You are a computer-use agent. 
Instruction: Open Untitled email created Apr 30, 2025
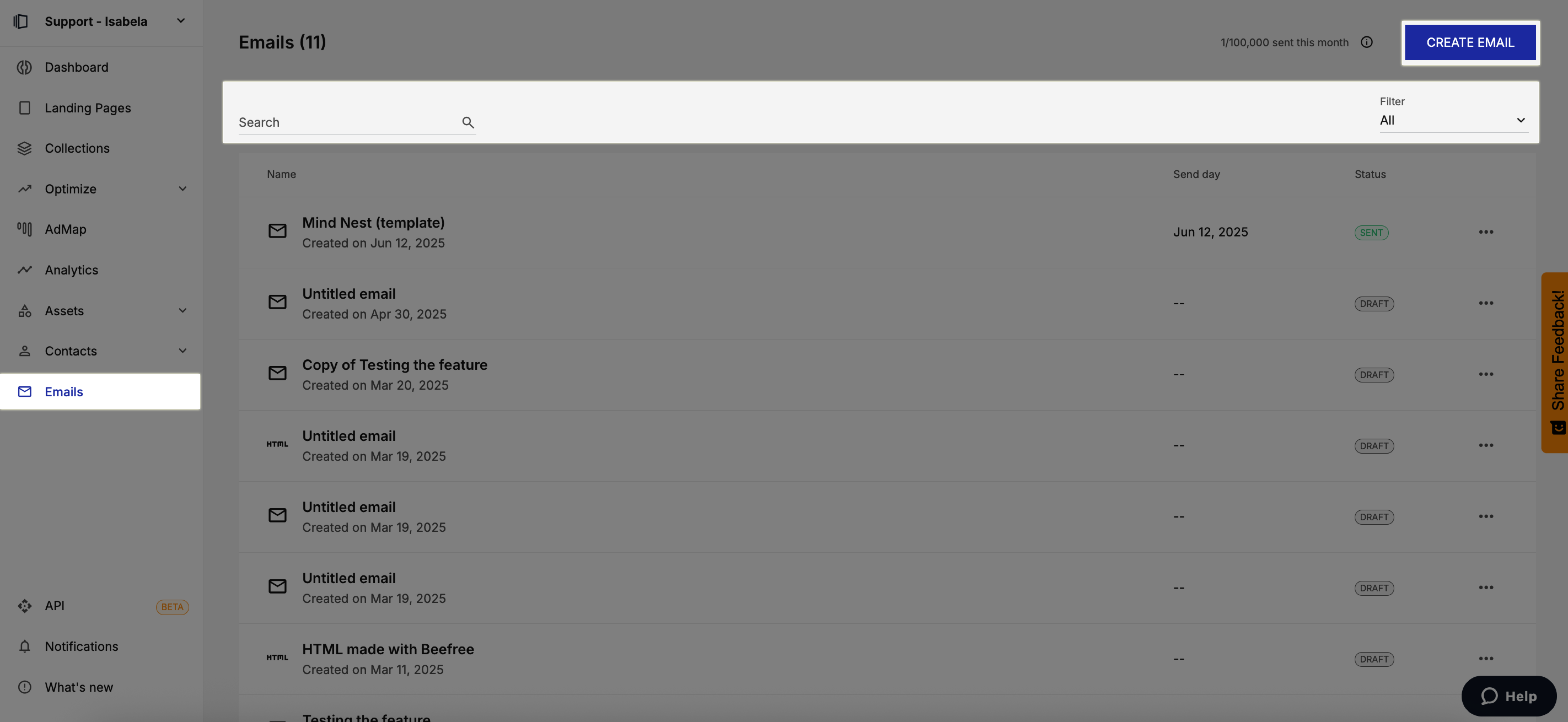349,294
